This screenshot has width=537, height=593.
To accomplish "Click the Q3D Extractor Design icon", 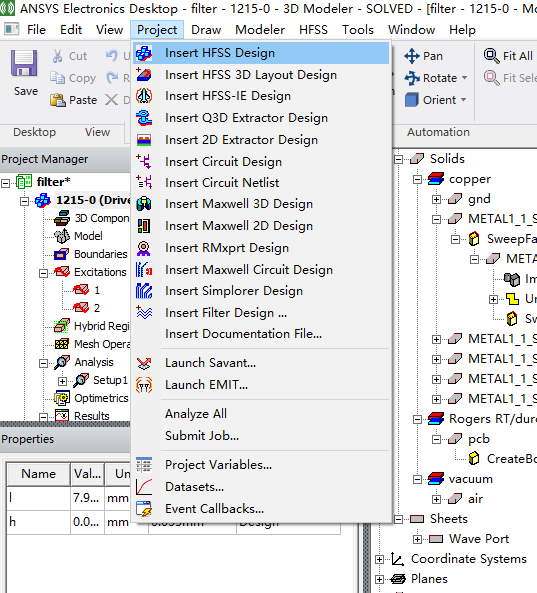I will pos(144,118).
